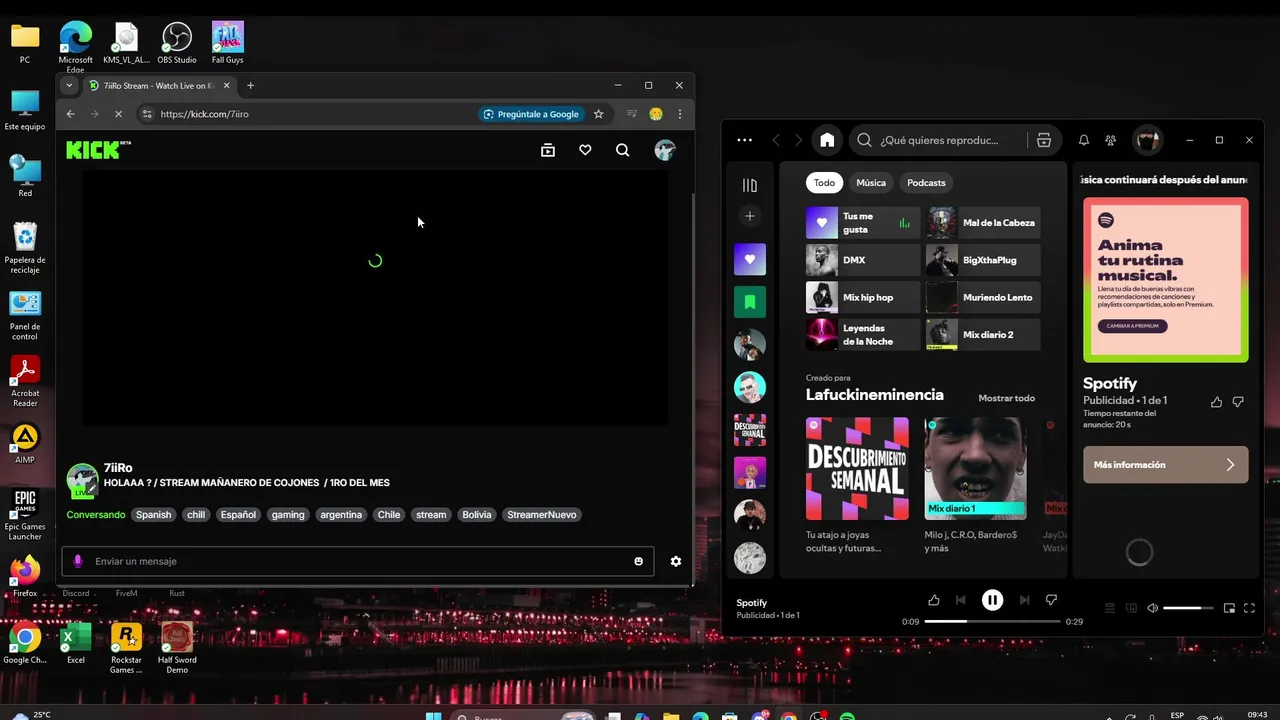Open Chrome tab search dropdown arrow
Image resolution: width=1280 pixels, height=720 pixels.
click(x=69, y=86)
